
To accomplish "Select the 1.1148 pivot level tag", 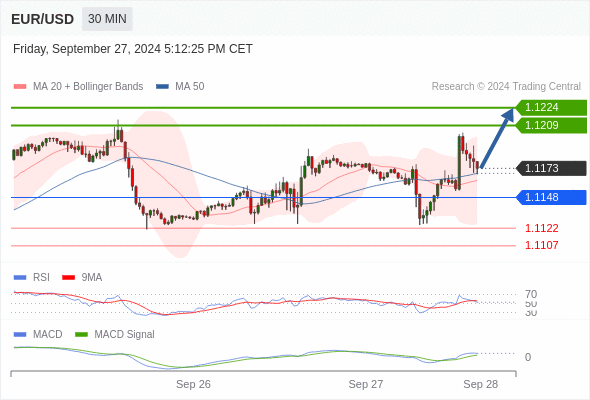I will click(551, 197).
